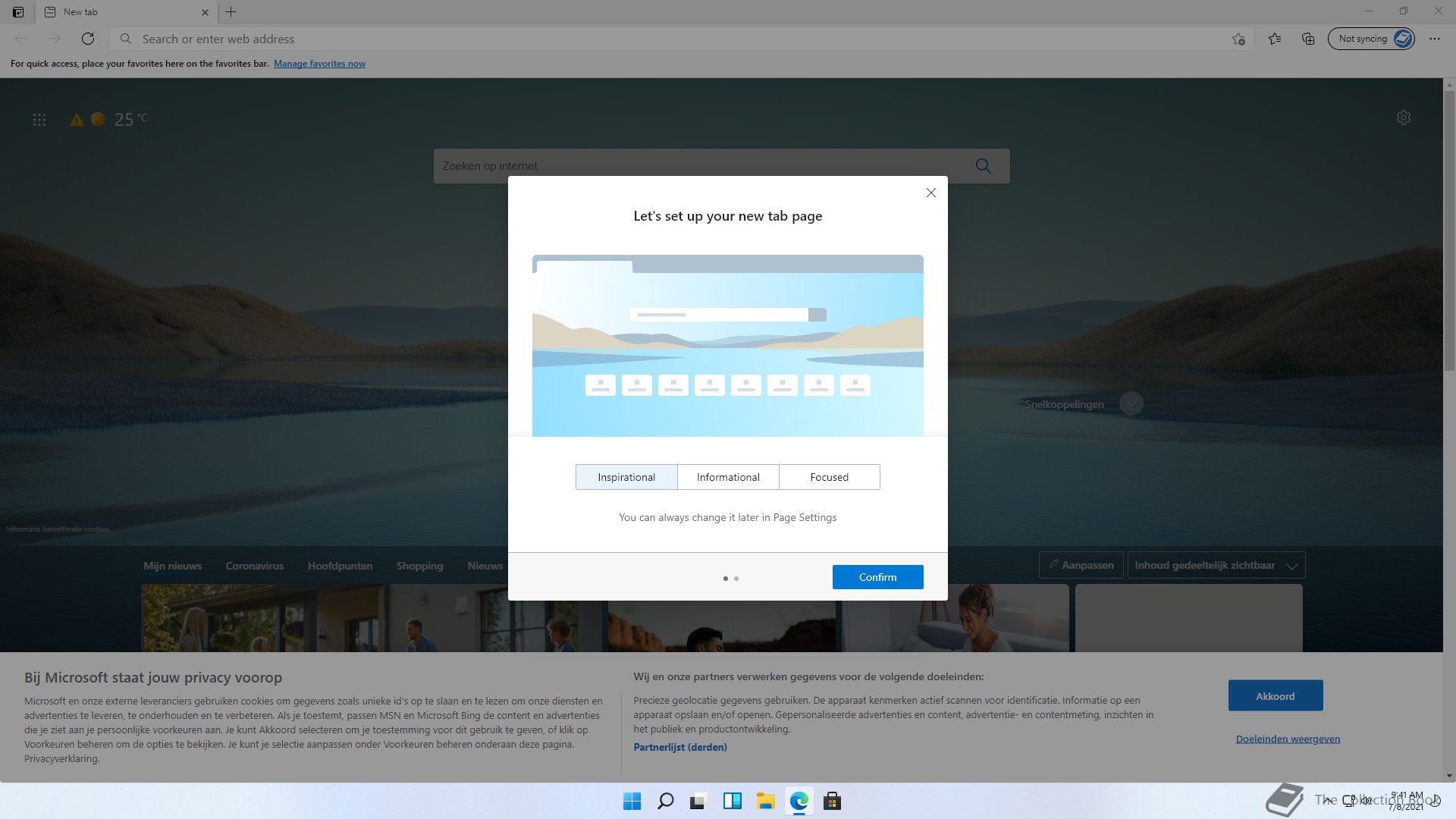1456x819 pixels.
Task: Click the 25 °C weather temperature
Action: pyautogui.click(x=130, y=119)
